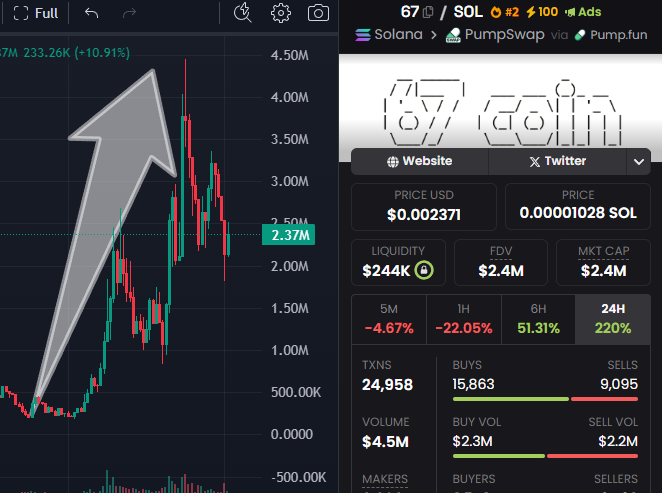Viewport: 662px width, 493px height.
Task: Copy the 67 token address
Action: pos(428,12)
